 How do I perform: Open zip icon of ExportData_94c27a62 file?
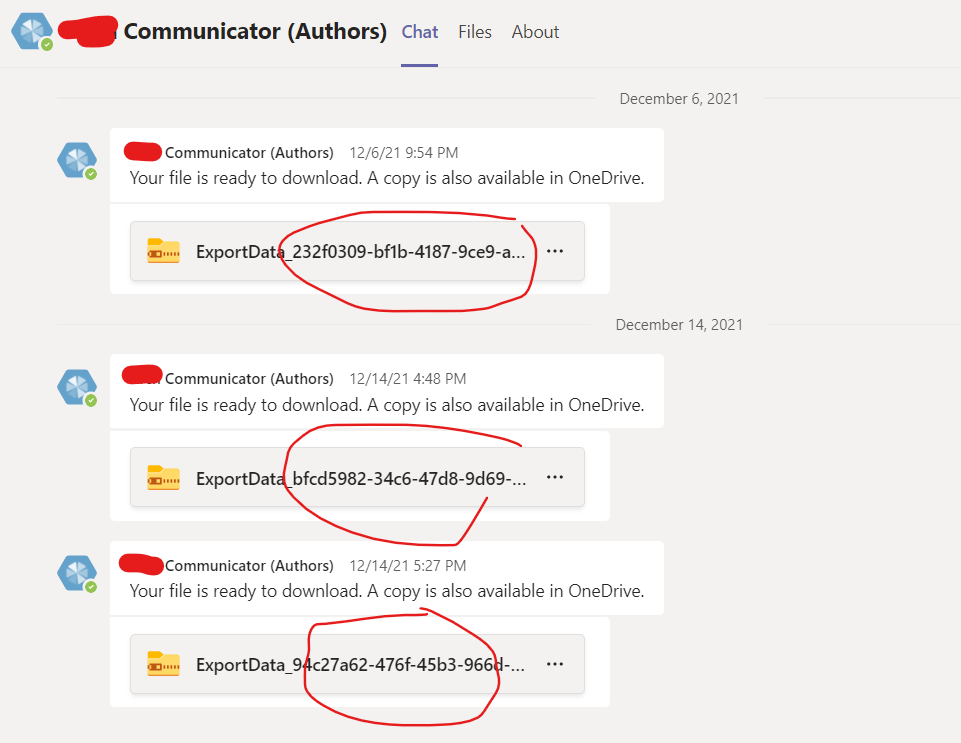163,664
